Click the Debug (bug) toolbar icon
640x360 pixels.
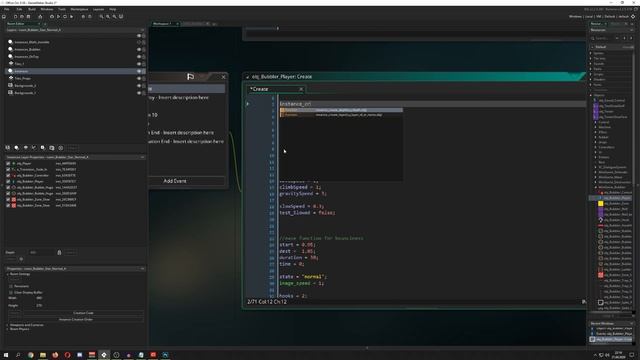[52, 17]
